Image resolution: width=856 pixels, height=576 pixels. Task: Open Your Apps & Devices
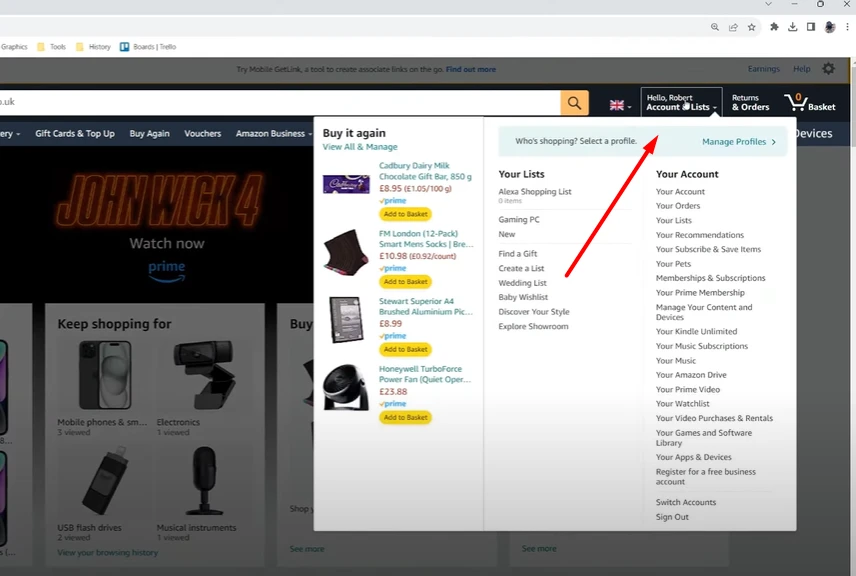(x=693, y=458)
